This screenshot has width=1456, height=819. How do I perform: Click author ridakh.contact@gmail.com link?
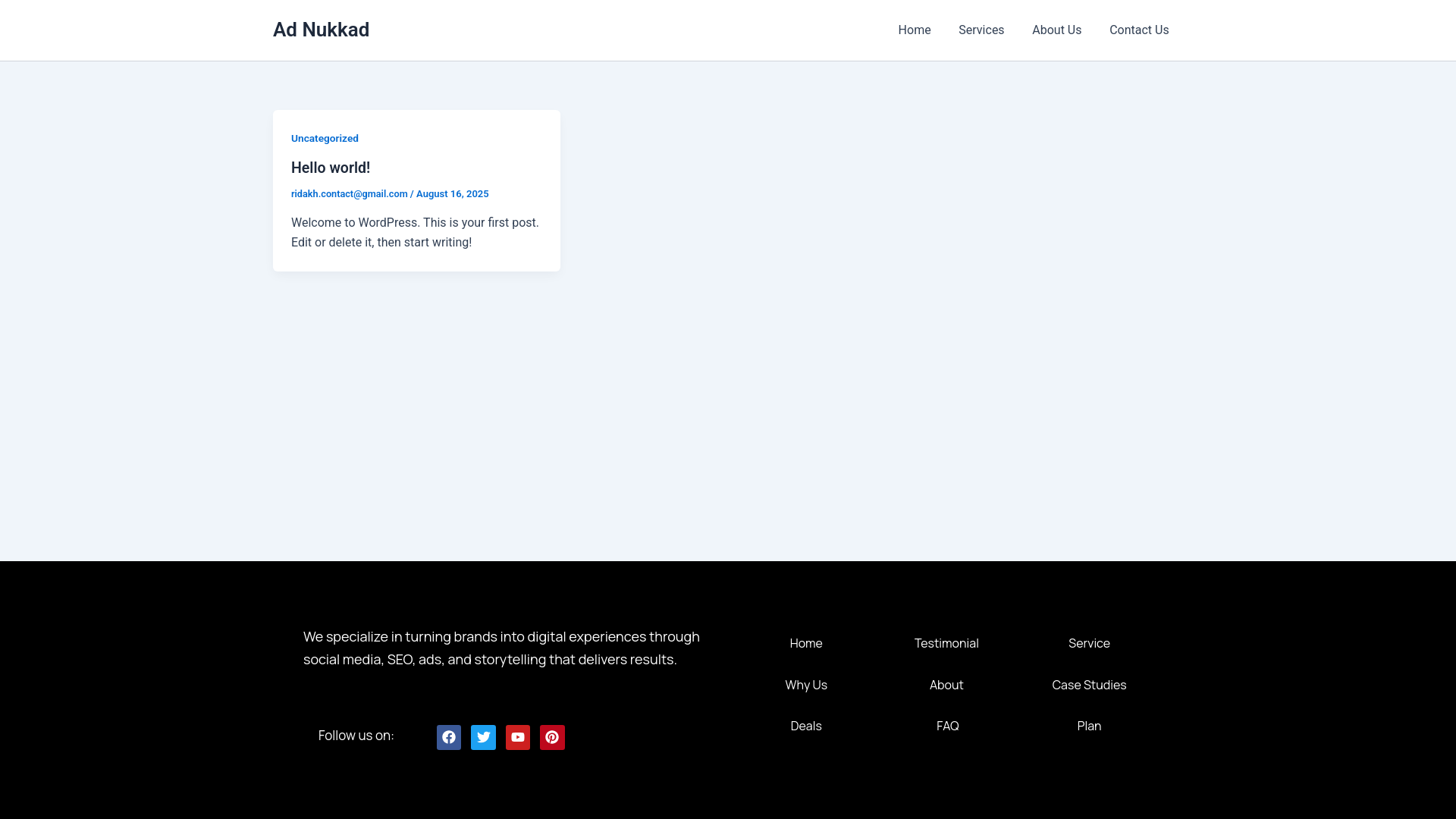[x=349, y=194]
